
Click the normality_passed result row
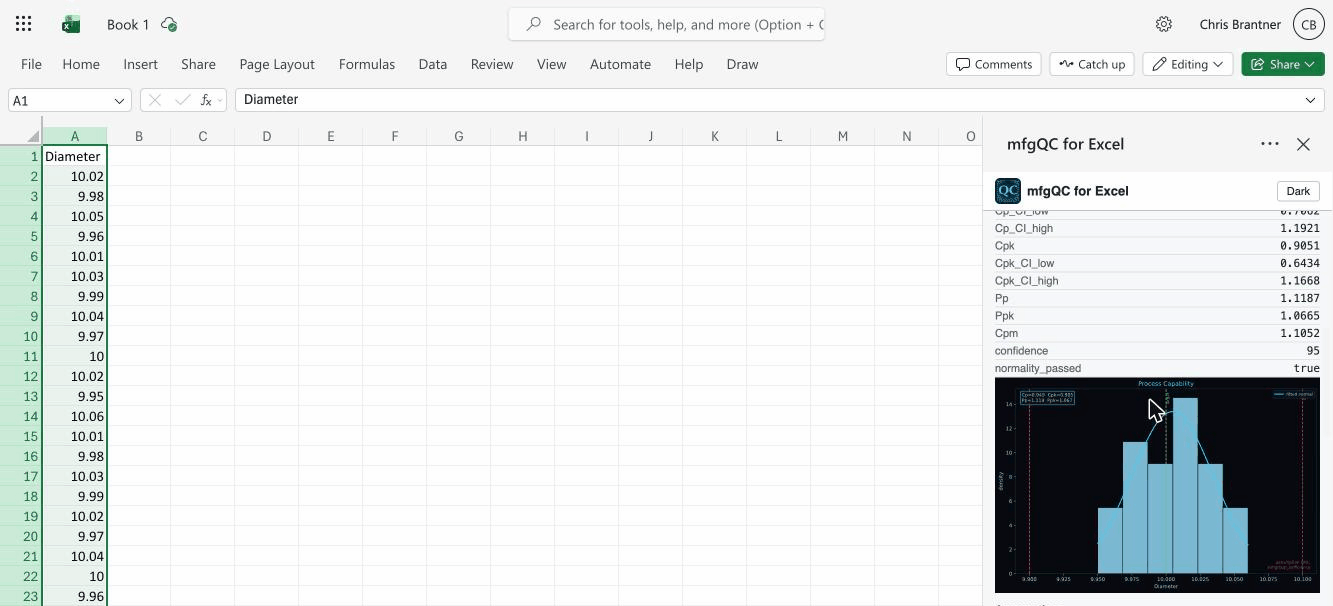pyautogui.click(x=1157, y=368)
